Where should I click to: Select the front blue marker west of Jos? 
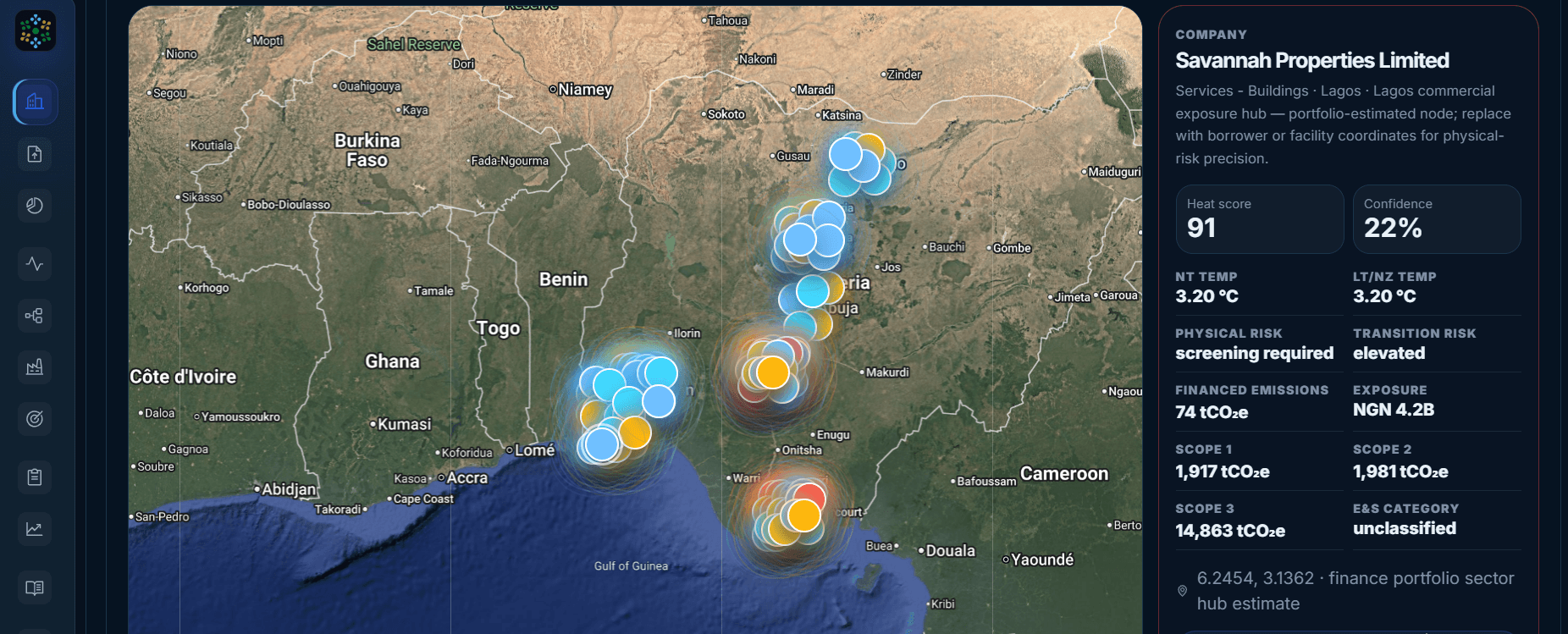pyautogui.click(x=799, y=240)
